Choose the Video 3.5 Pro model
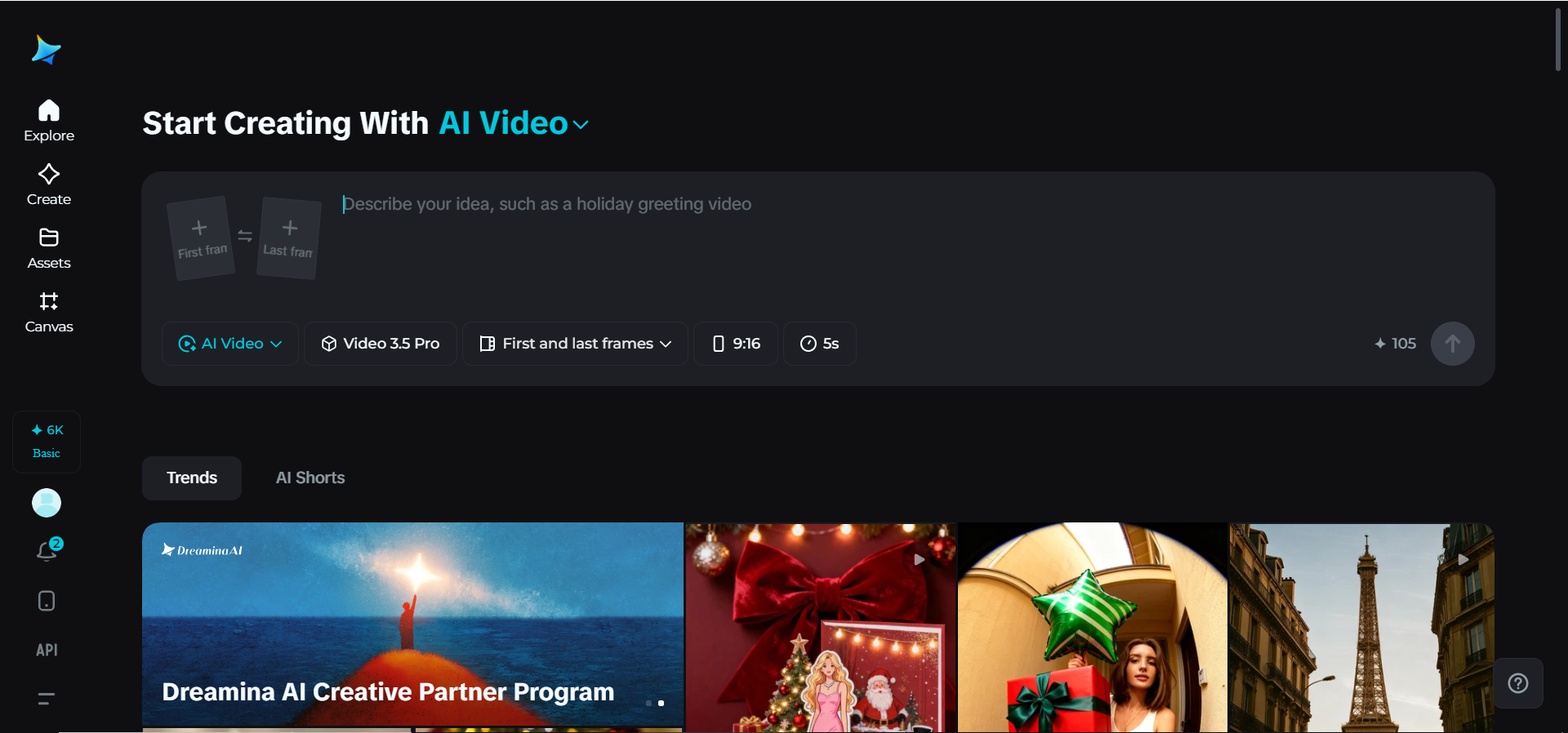Viewport: 1568px width, 733px height. [381, 344]
